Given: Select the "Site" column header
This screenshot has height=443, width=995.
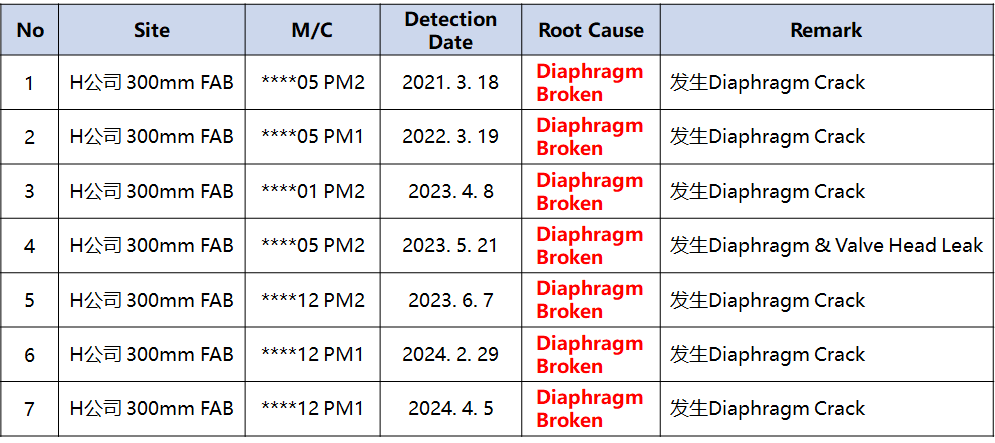Looking at the screenshot, I should [152, 30].
